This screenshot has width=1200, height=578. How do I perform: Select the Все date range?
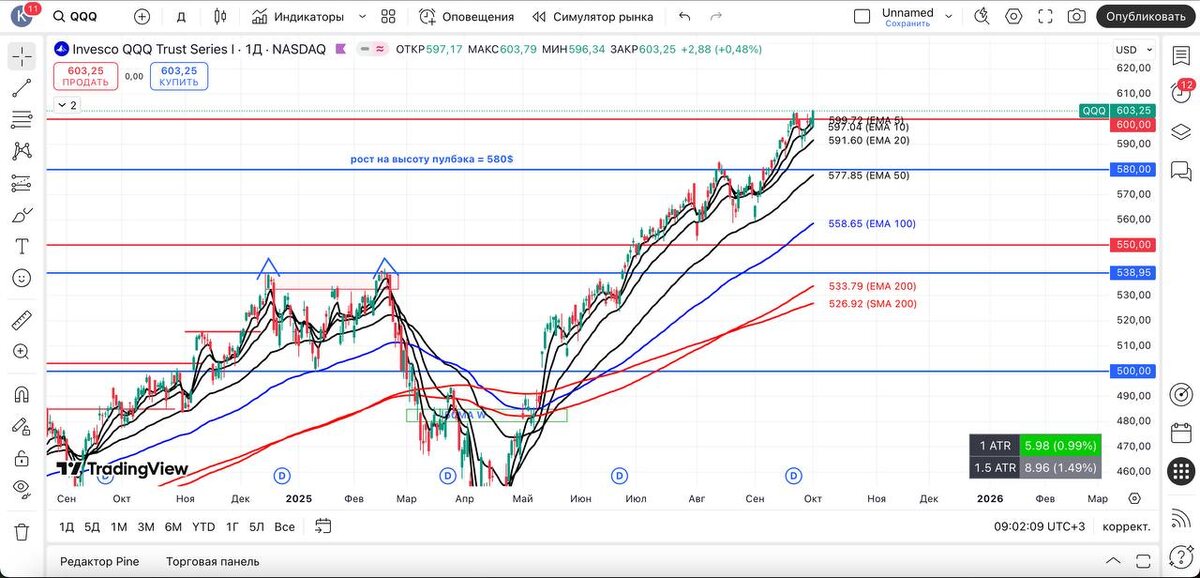[284, 526]
